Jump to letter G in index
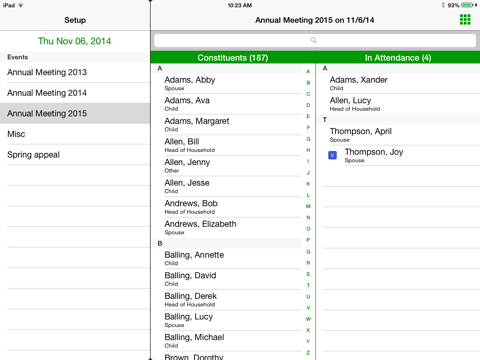 point(308,139)
